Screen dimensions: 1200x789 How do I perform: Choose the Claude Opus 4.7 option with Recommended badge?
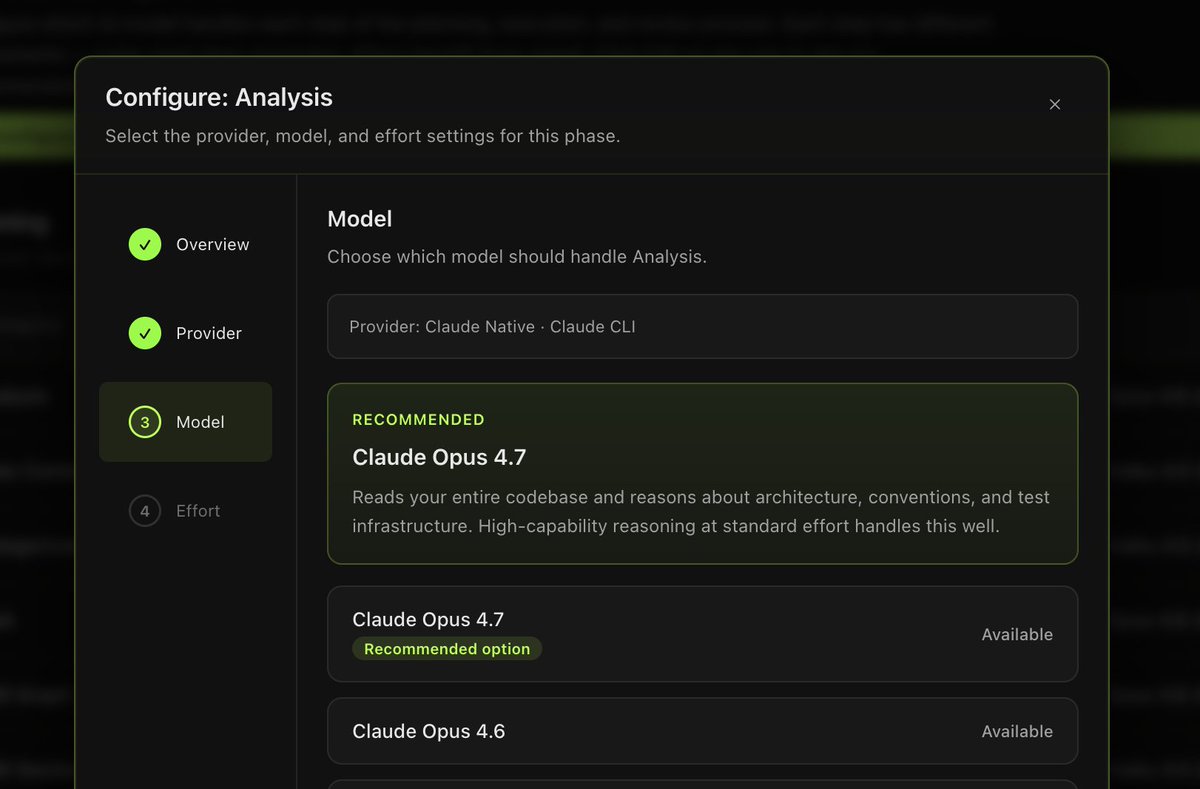point(702,634)
